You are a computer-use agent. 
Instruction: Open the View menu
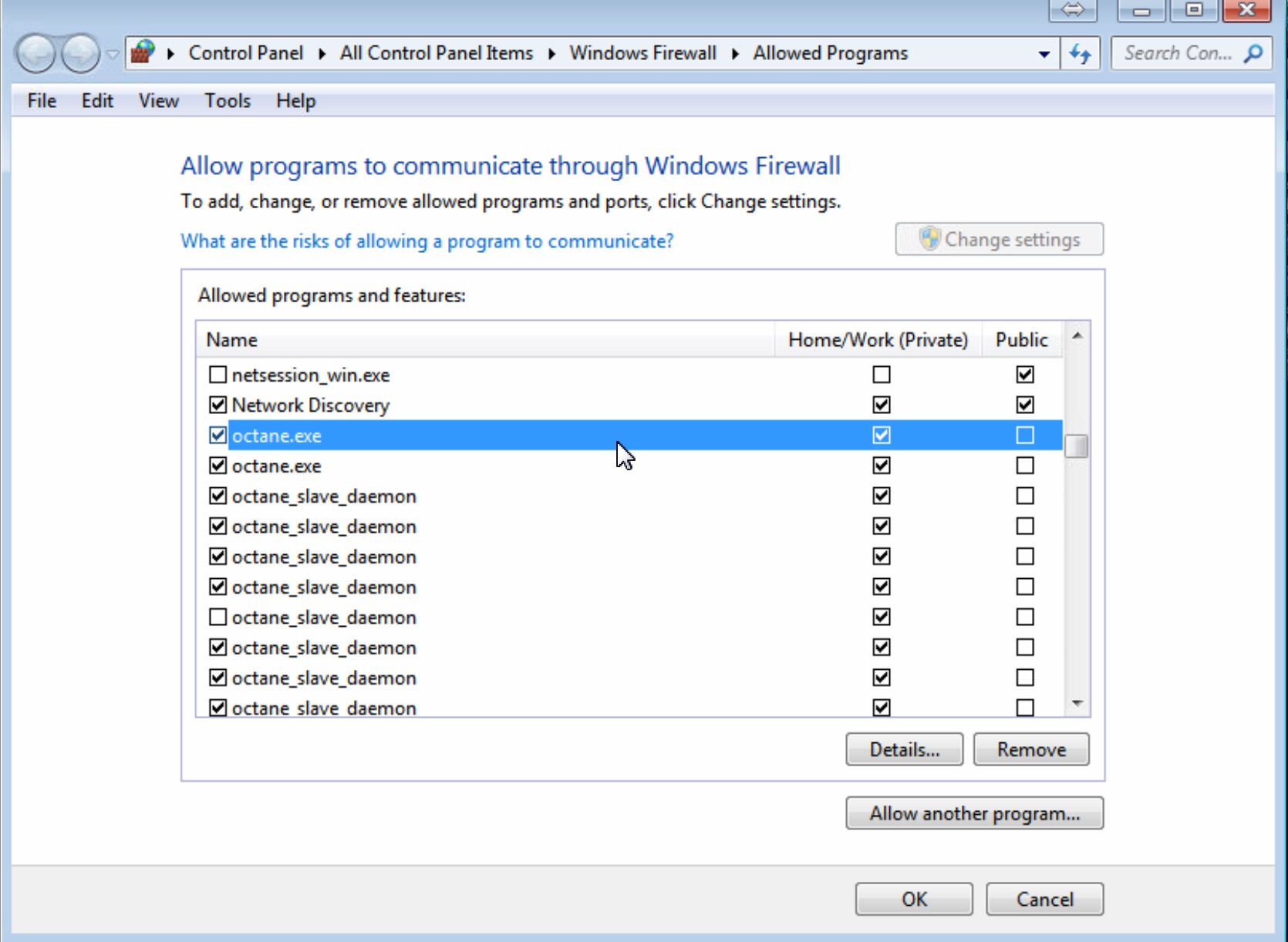158,101
